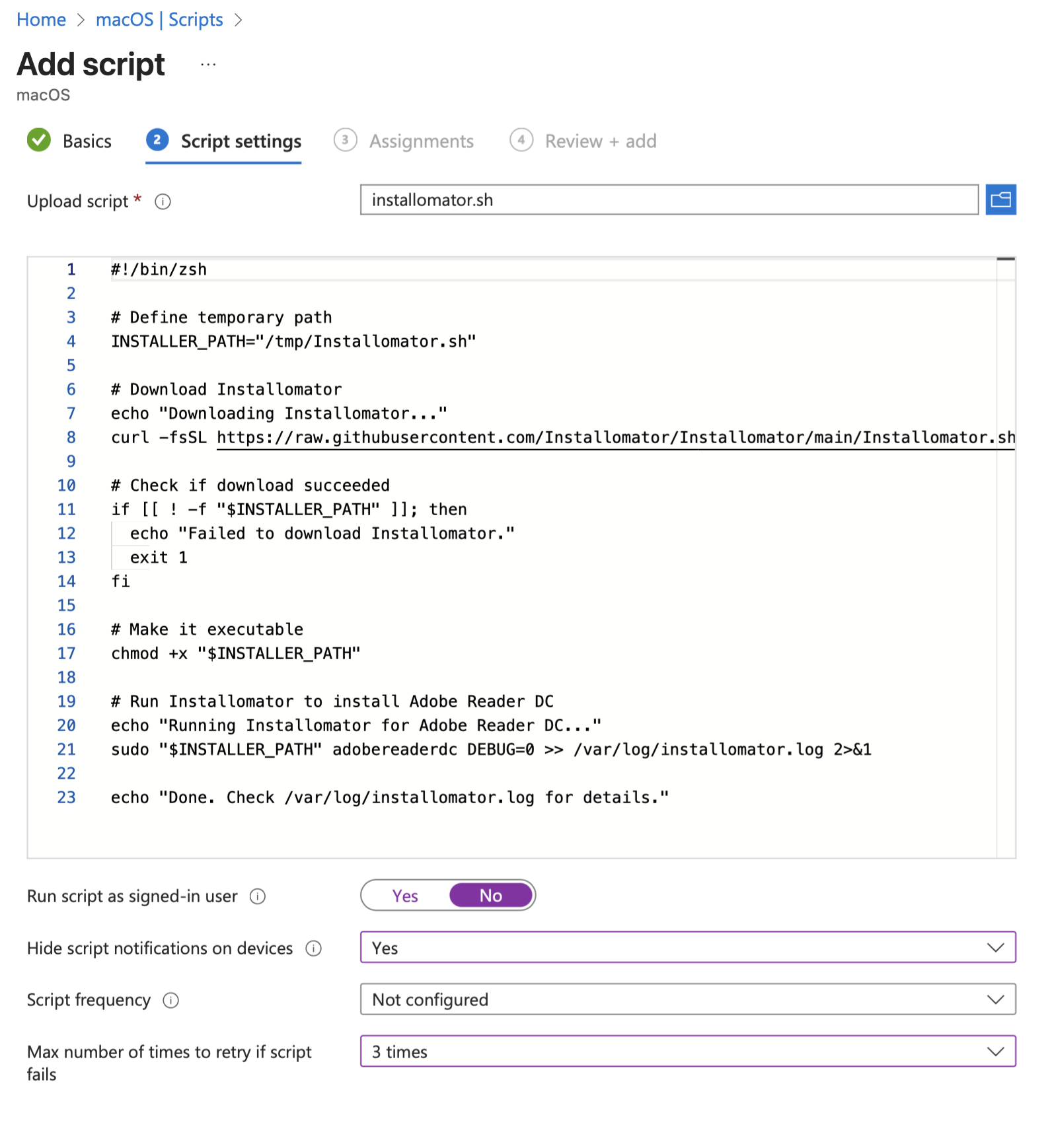Set Run script as signed-in user to Yes

[x=405, y=896]
